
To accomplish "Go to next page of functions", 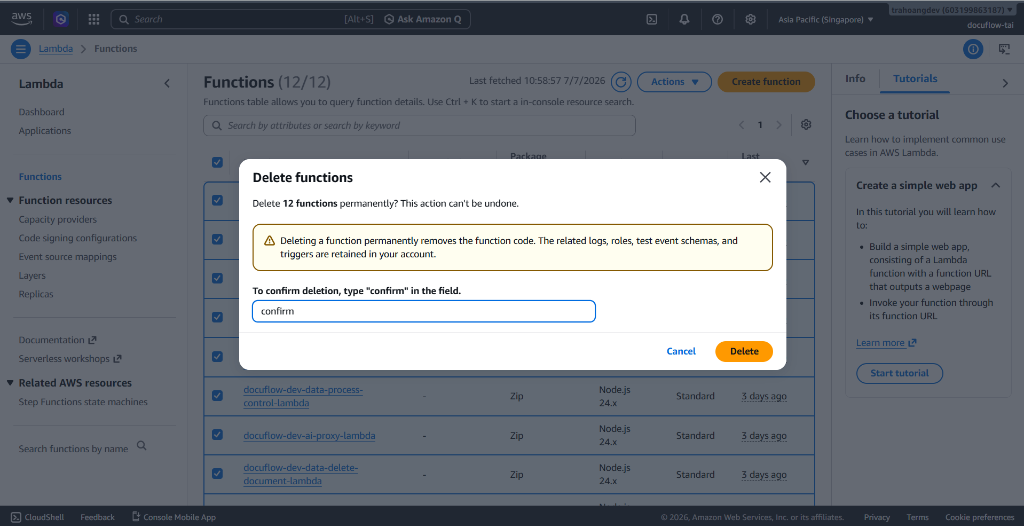I will point(778,125).
